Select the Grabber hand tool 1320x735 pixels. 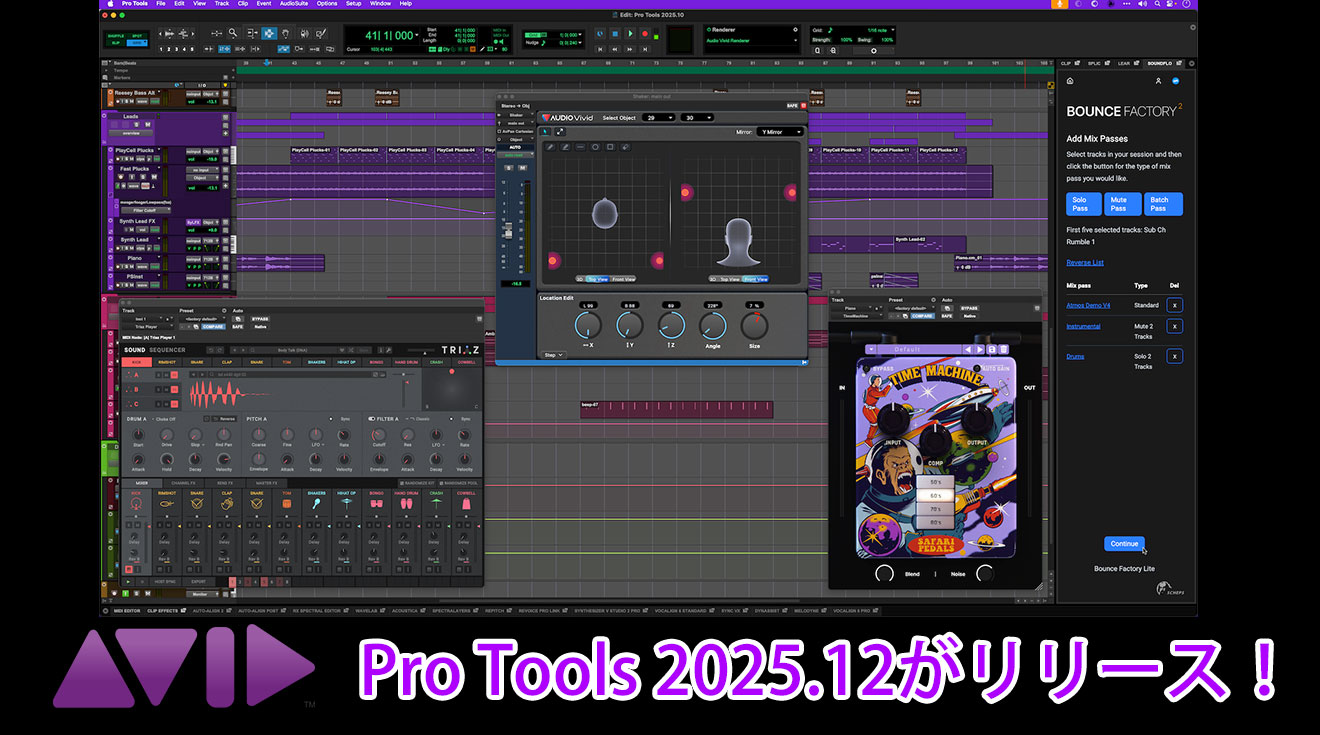coord(285,33)
